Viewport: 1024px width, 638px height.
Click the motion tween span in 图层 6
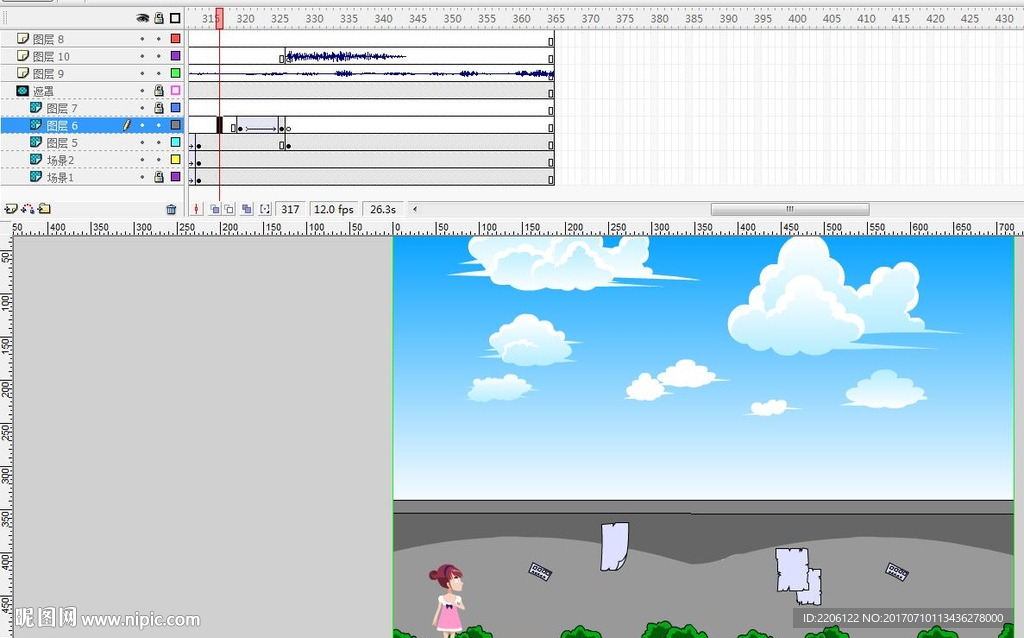click(257, 125)
